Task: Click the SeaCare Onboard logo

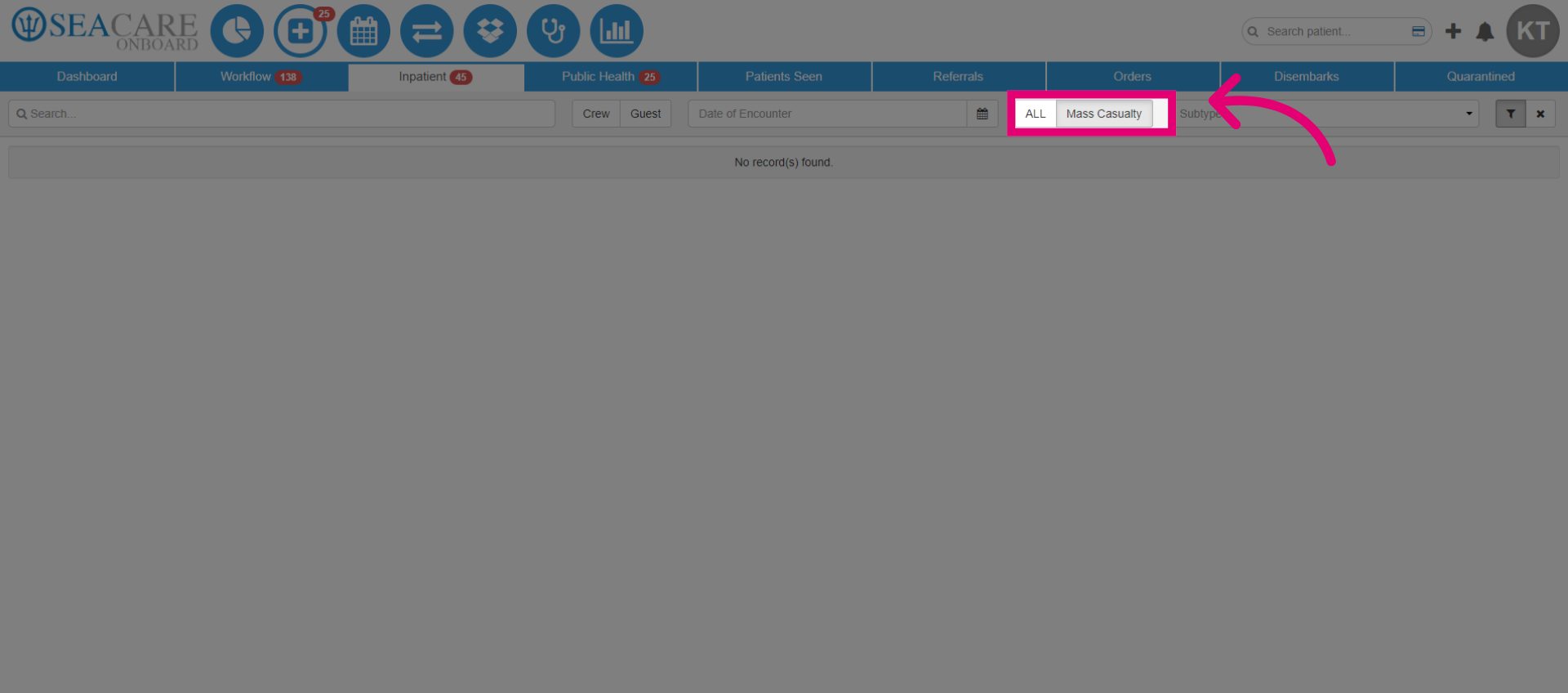Action: pyautogui.click(x=105, y=29)
